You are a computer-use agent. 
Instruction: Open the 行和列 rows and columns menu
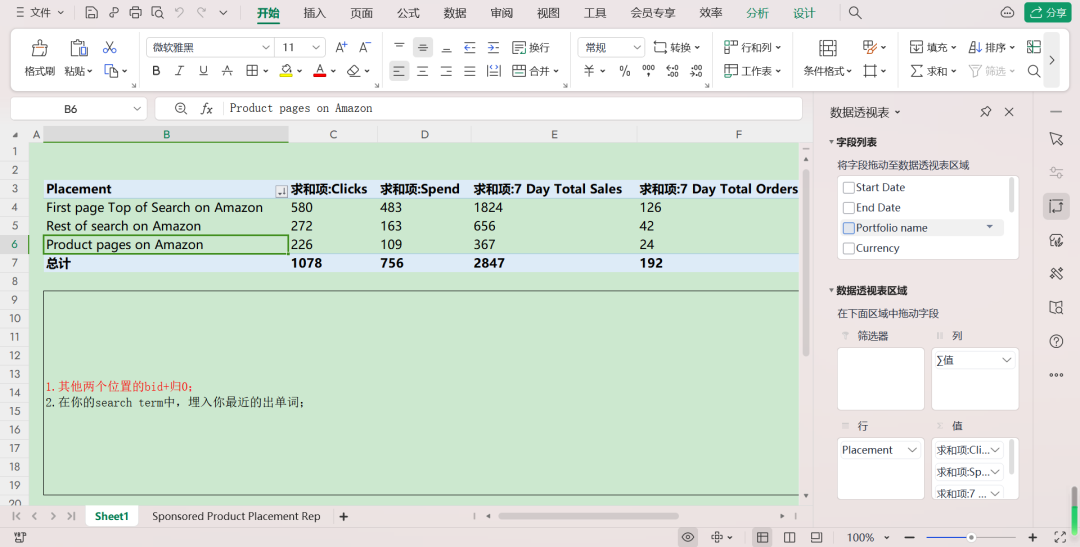(753, 48)
